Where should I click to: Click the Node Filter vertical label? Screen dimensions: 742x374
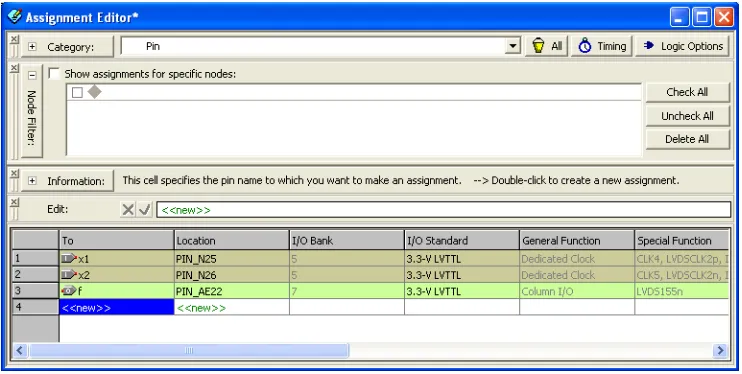(x=32, y=117)
